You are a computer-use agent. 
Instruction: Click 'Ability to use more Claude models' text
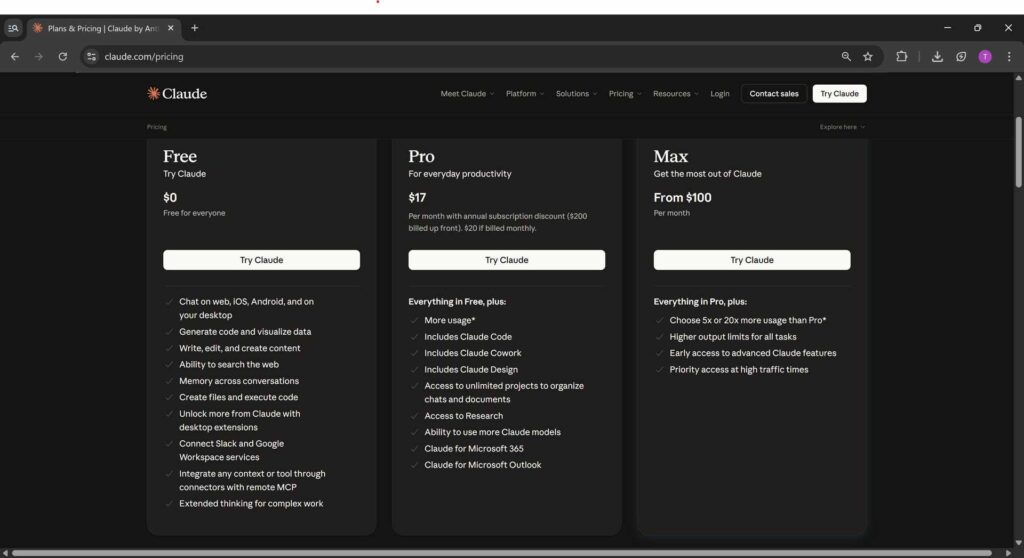pyautogui.click(x=492, y=432)
